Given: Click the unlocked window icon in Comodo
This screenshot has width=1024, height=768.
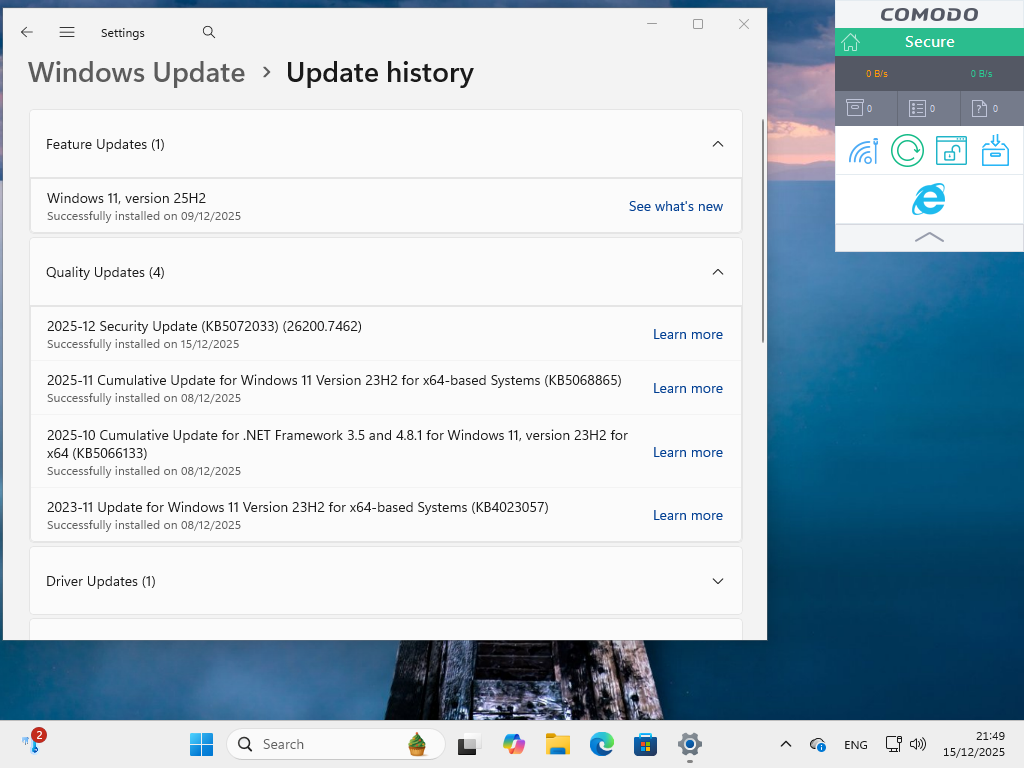Looking at the screenshot, I should pos(951,151).
